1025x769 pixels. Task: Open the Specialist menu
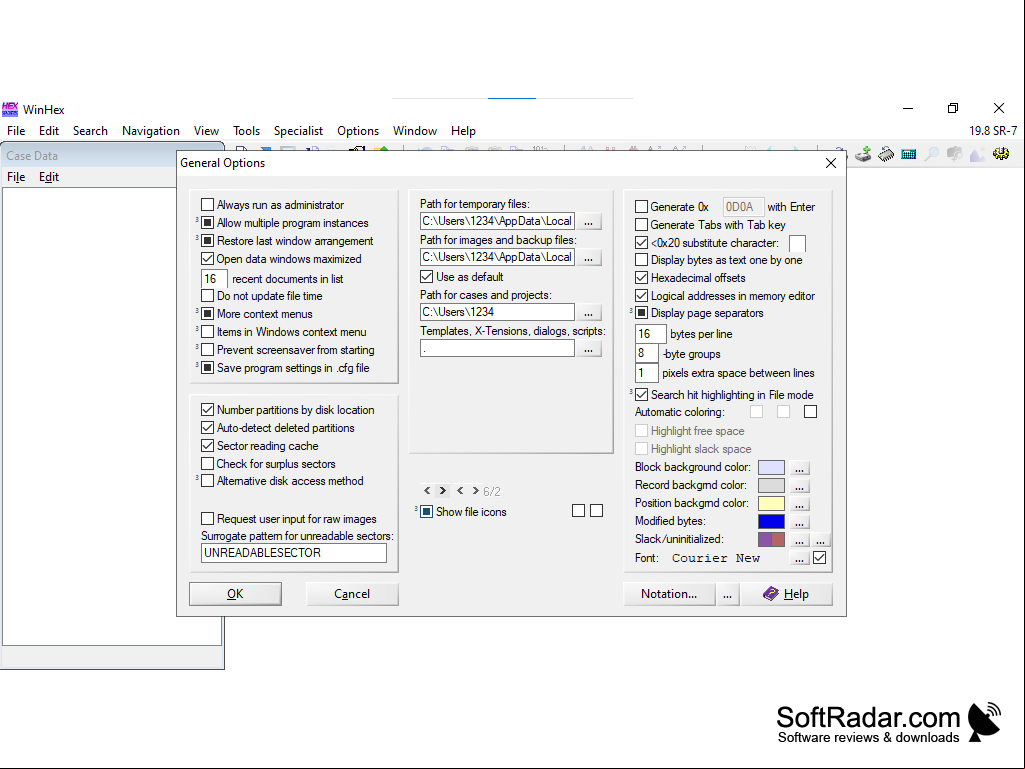tap(298, 131)
